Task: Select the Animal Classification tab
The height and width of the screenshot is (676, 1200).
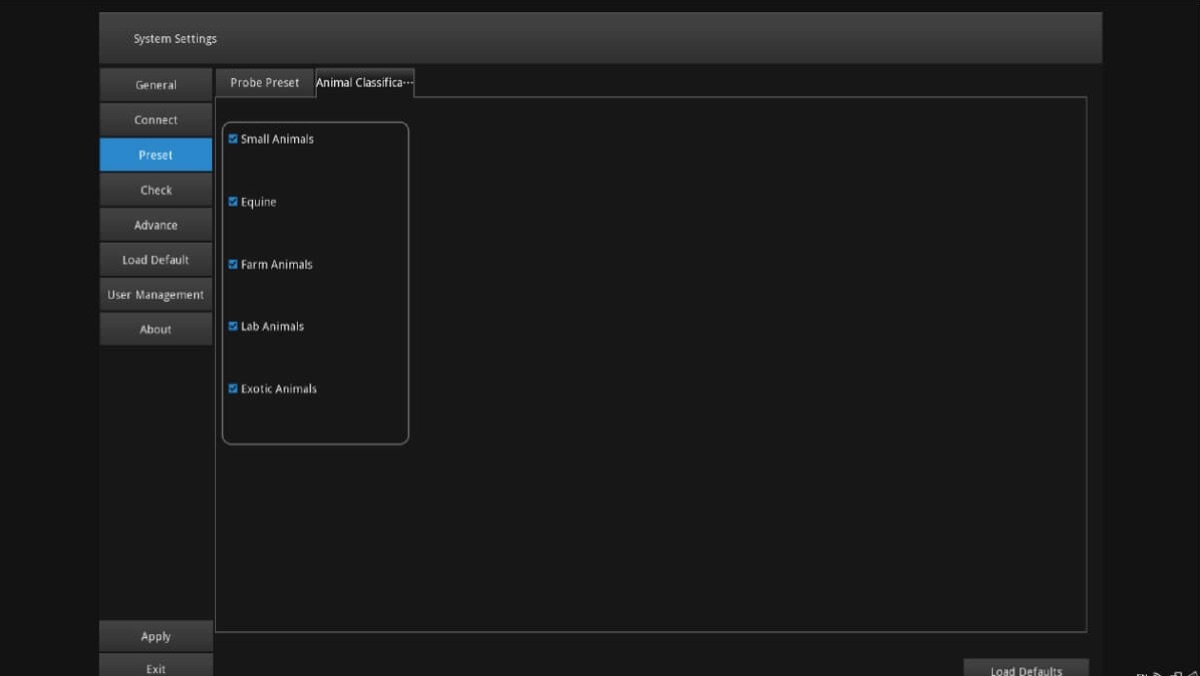Action: pos(364,83)
